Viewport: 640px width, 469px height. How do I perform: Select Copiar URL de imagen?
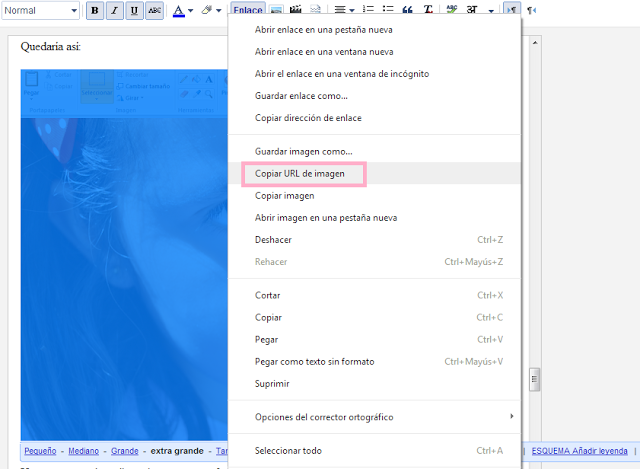pos(374,173)
